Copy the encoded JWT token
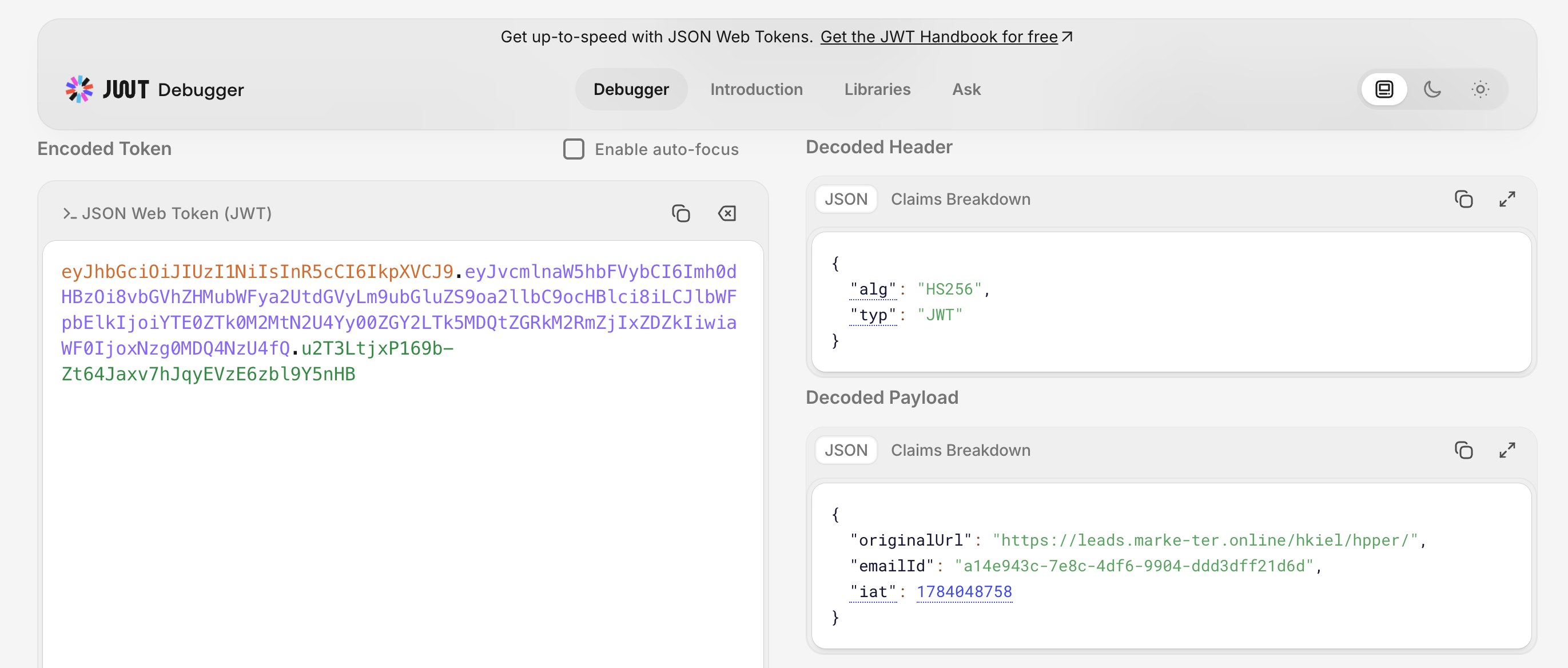1568x668 pixels. pyautogui.click(x=680, y=214)
